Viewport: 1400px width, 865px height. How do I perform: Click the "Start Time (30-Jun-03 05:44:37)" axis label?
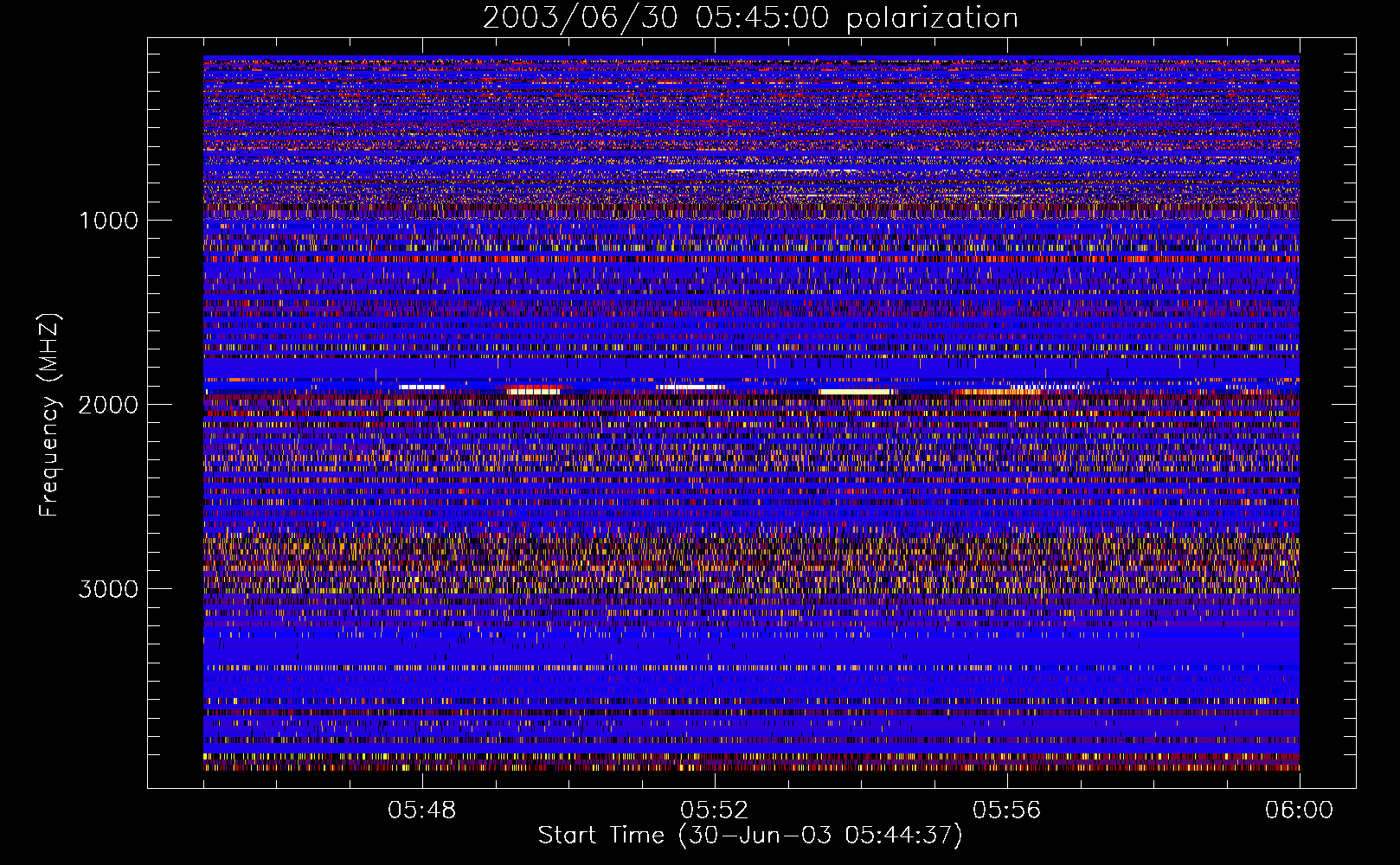pyautogui.click(x=750, y=836)
